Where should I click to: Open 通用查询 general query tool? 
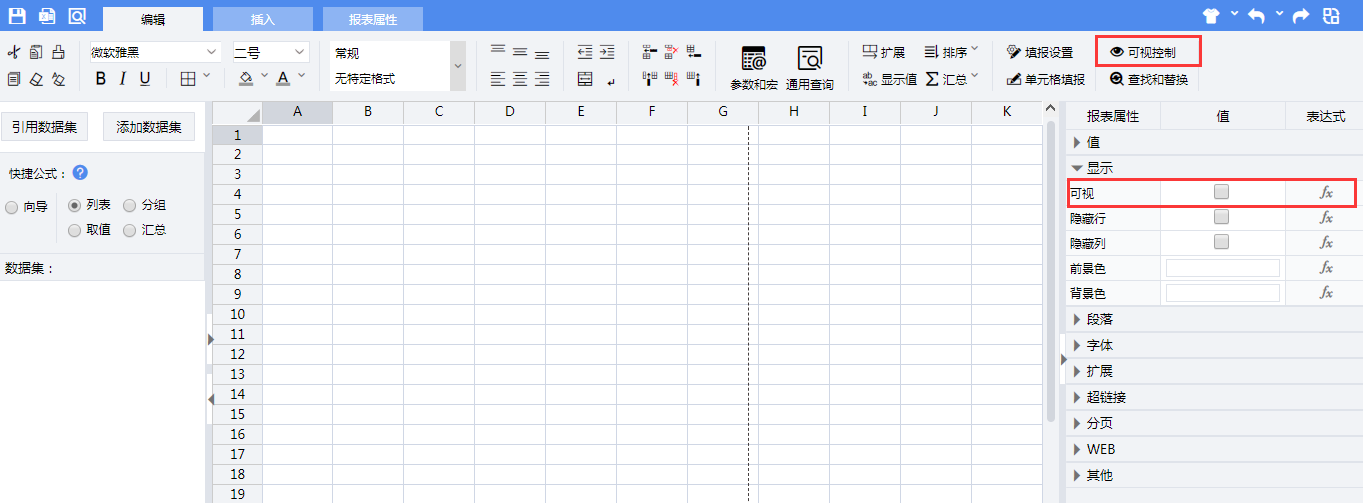tap(809, 68)
